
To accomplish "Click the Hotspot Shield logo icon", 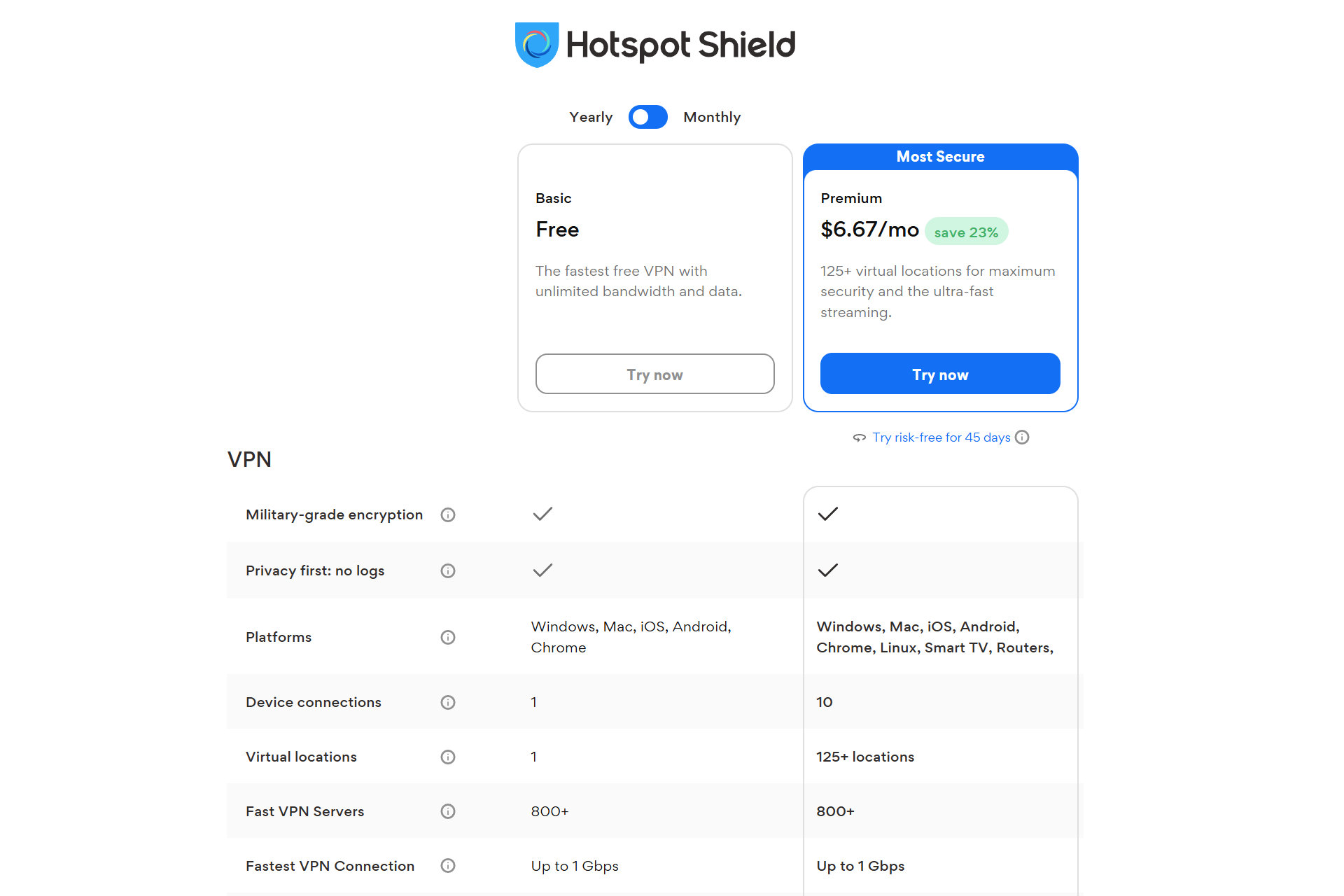I will pyautogui.click(x=531, y=45).
